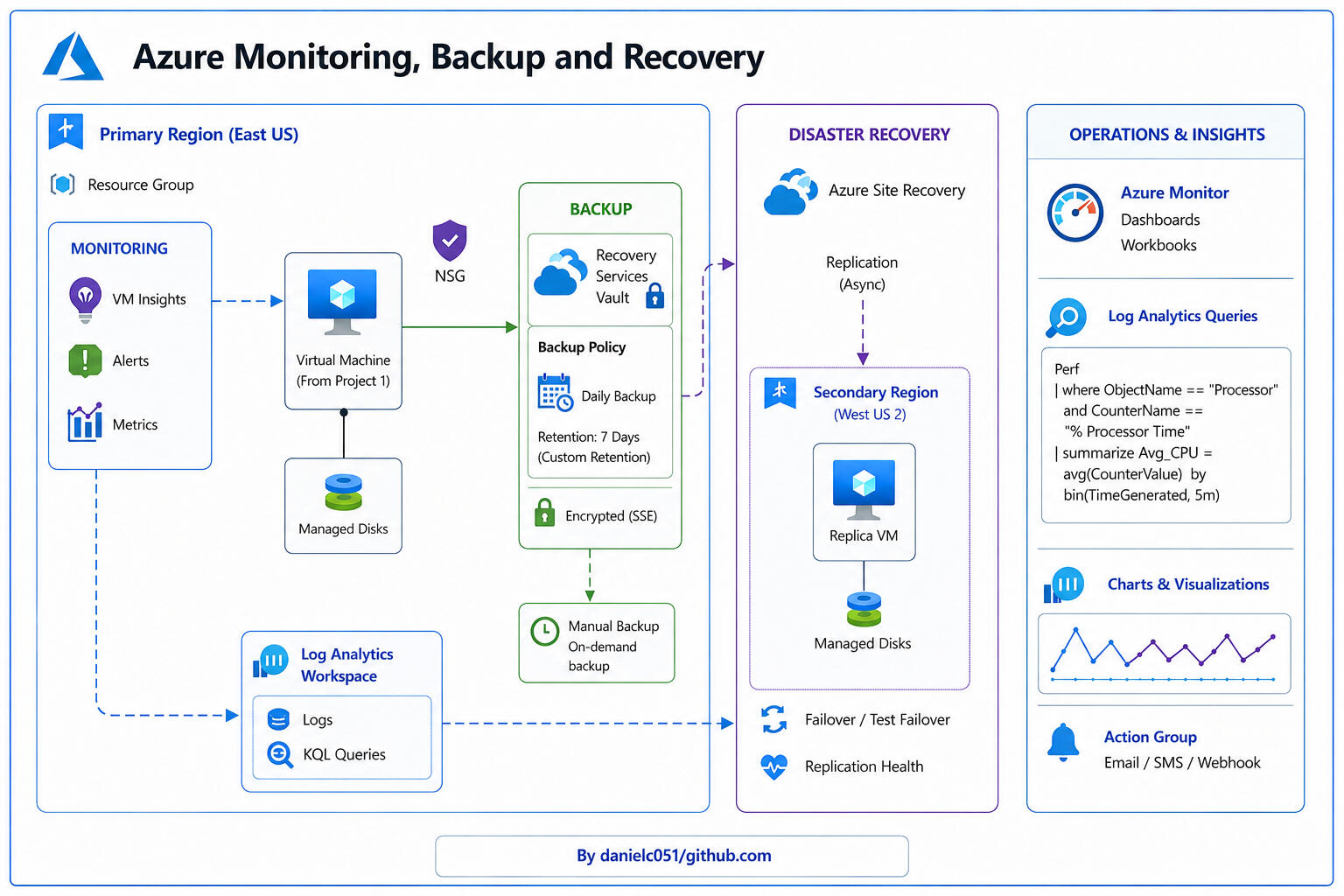This screenshot has width=1344, height=896.
Task: Click the Azure Monitor gauge icon
Action: click(x=1075, y=213)
